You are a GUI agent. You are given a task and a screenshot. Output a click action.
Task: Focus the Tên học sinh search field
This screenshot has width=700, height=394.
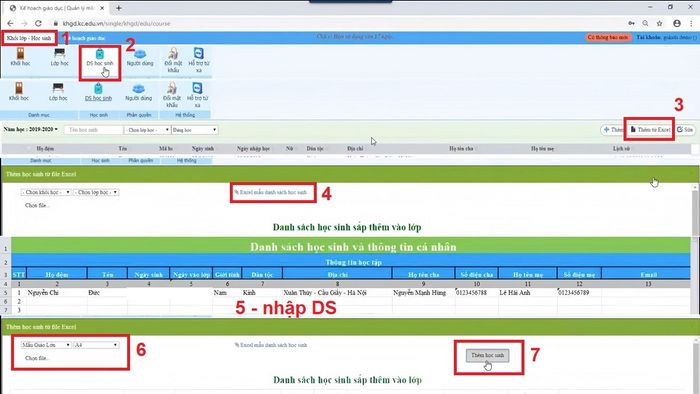[x=93, y=130]
